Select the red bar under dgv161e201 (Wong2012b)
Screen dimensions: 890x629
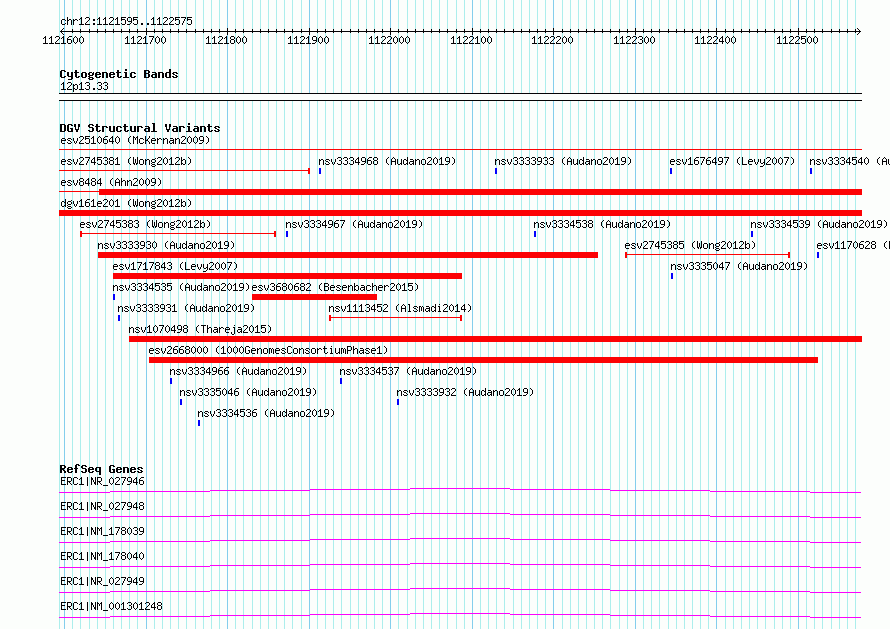[460, 213]
